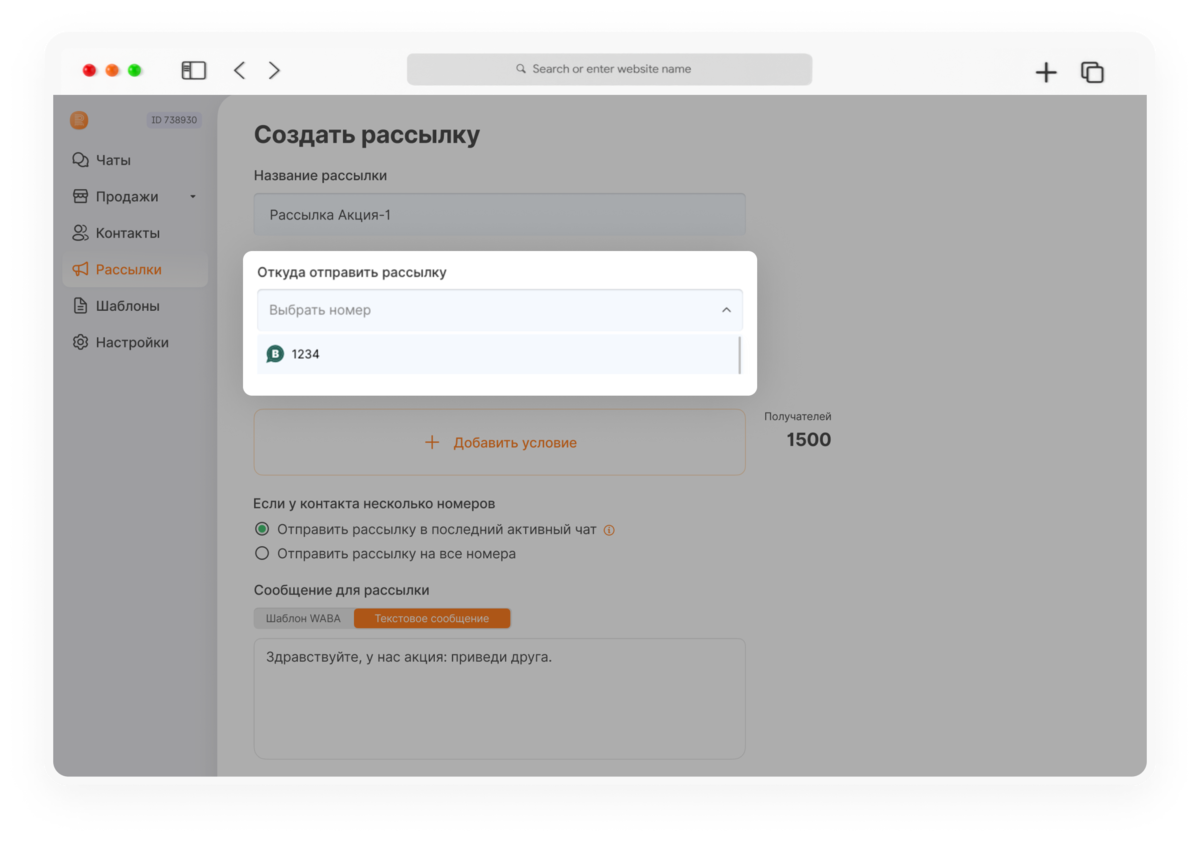The height and width of the screenshot is (843, 1200).
Task: Open Контакты people icon in sidebar
Action: coord(80,233)
